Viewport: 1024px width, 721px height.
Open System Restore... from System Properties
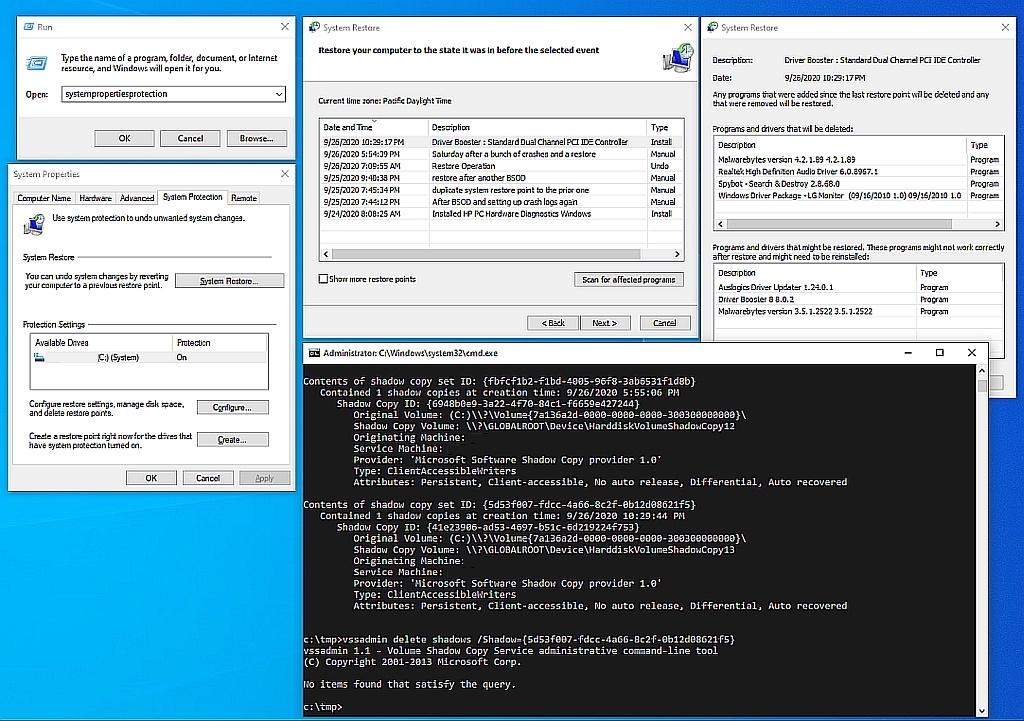[x=229, y=281]
